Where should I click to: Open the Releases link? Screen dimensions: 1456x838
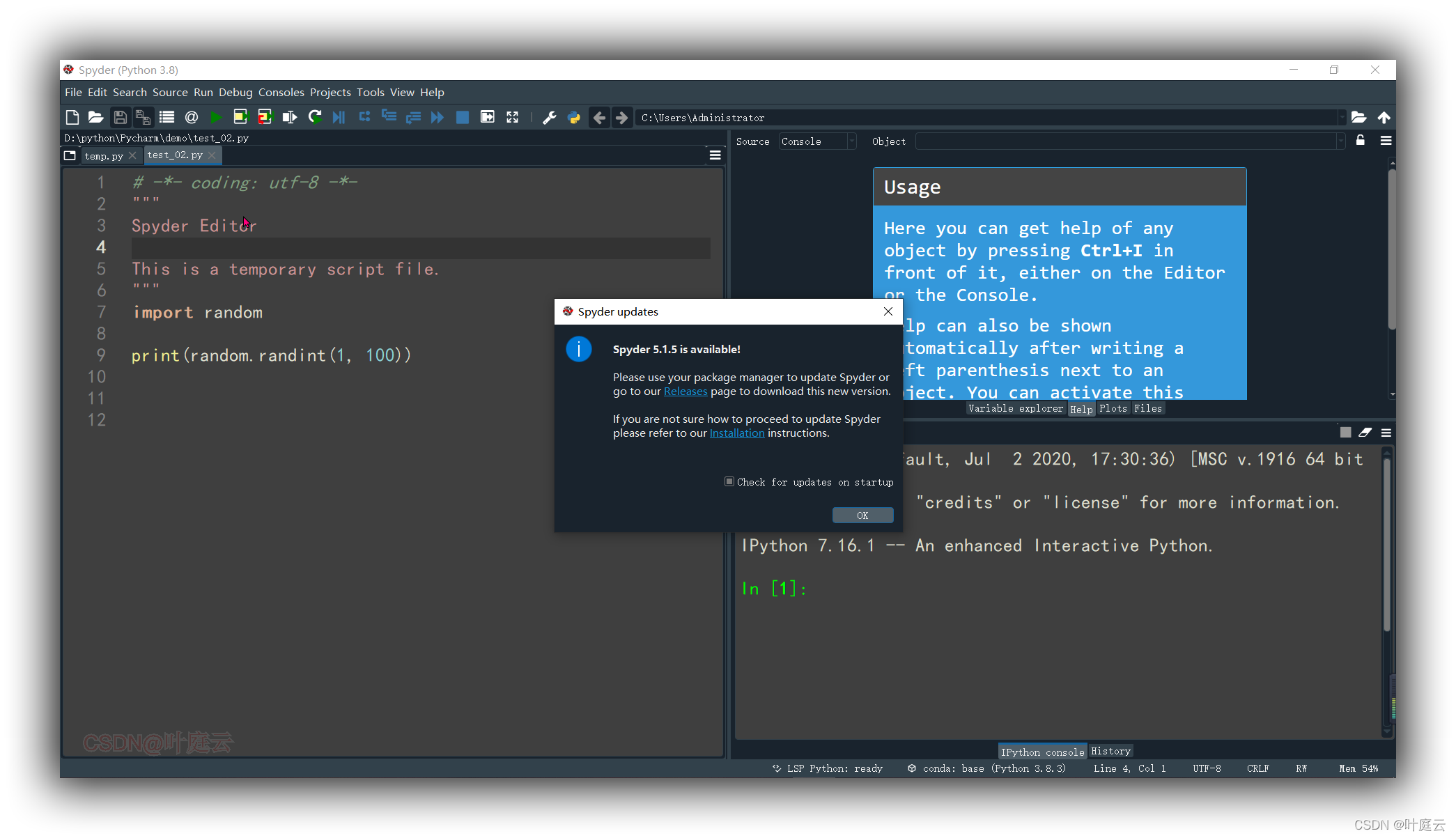[x=686, y=391]
